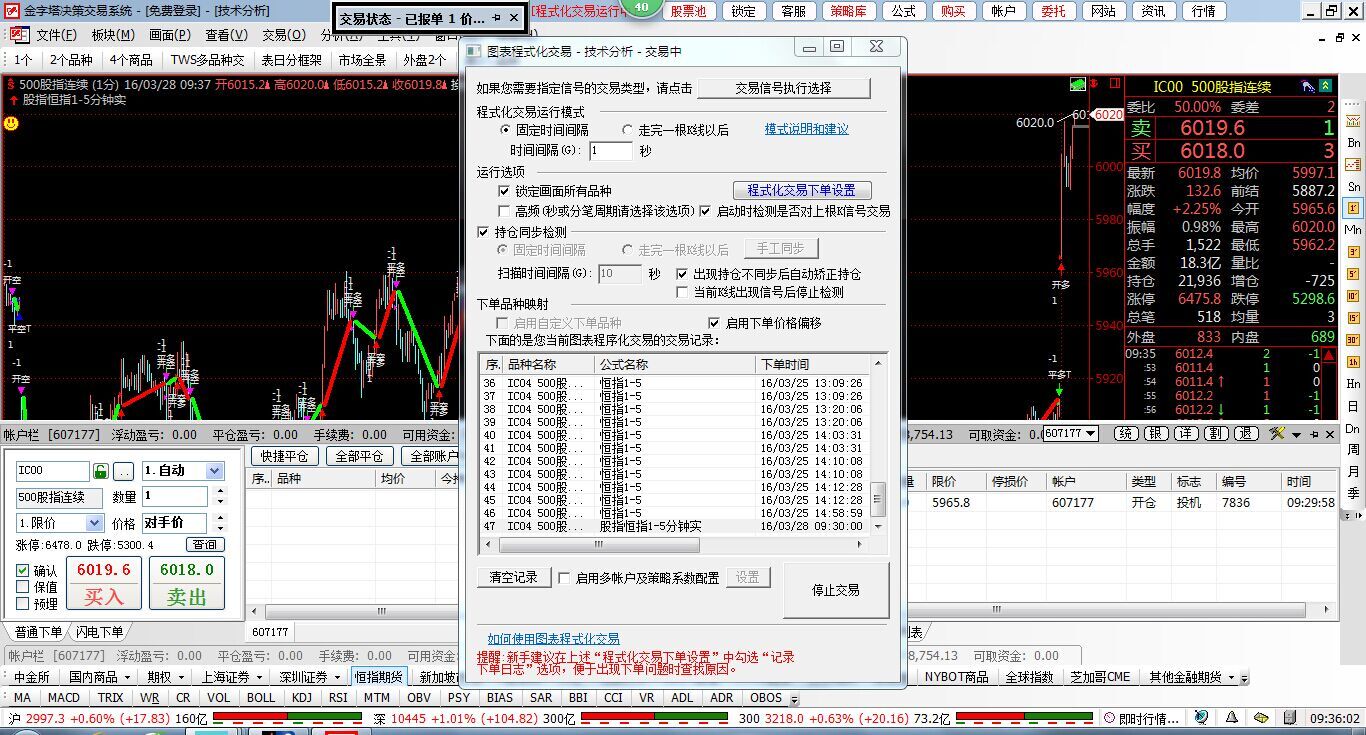The width and height of the screenshot is (1366, 735).
Task: Open the 文件(F) menu
Action: click(57, 36)
